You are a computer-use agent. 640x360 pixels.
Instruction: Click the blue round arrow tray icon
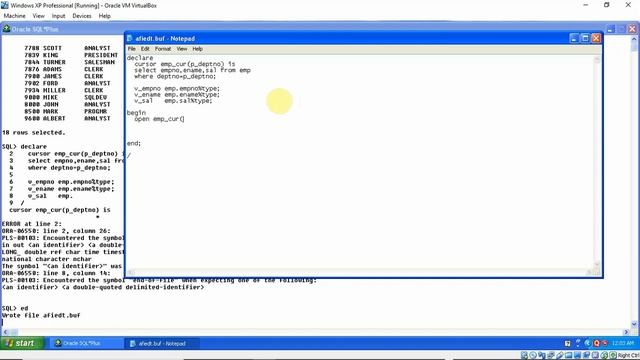tap(587, 343)
